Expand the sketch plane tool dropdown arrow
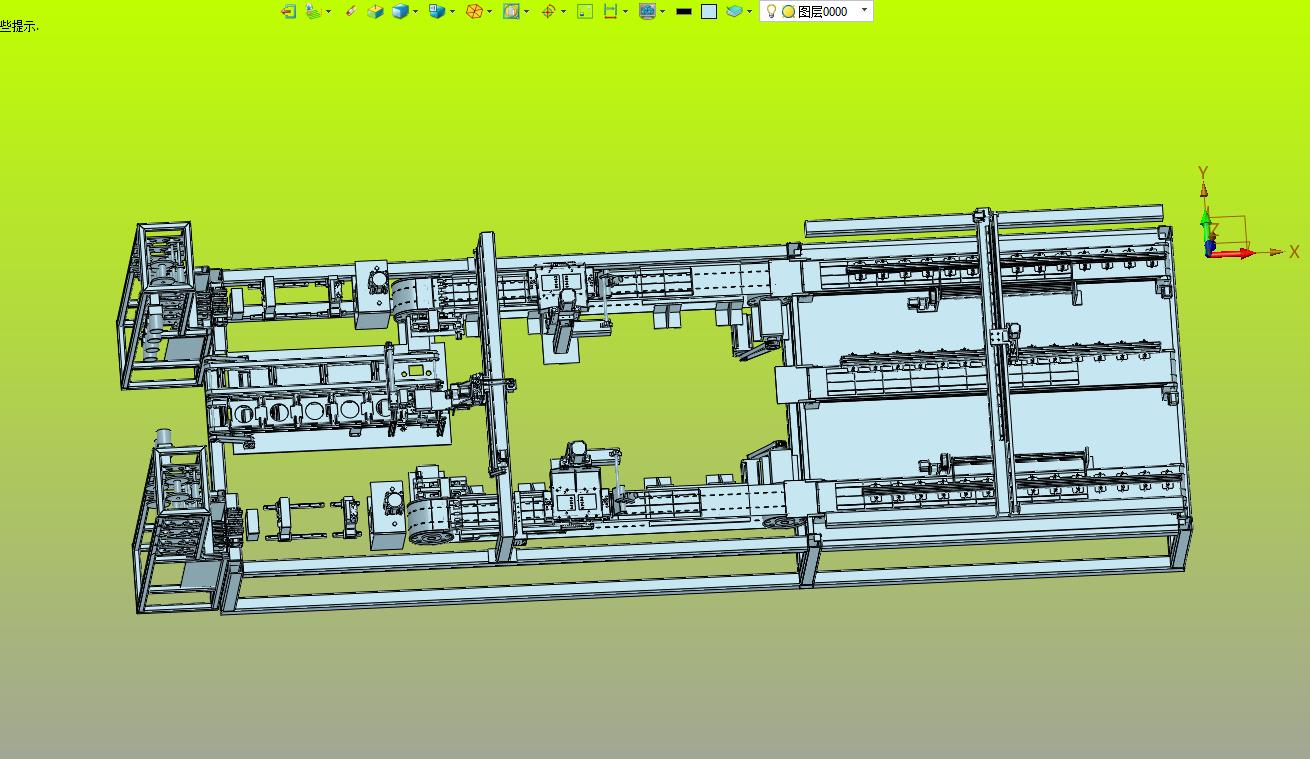This screenshot has height=759, width=1310. coord(328,12)
